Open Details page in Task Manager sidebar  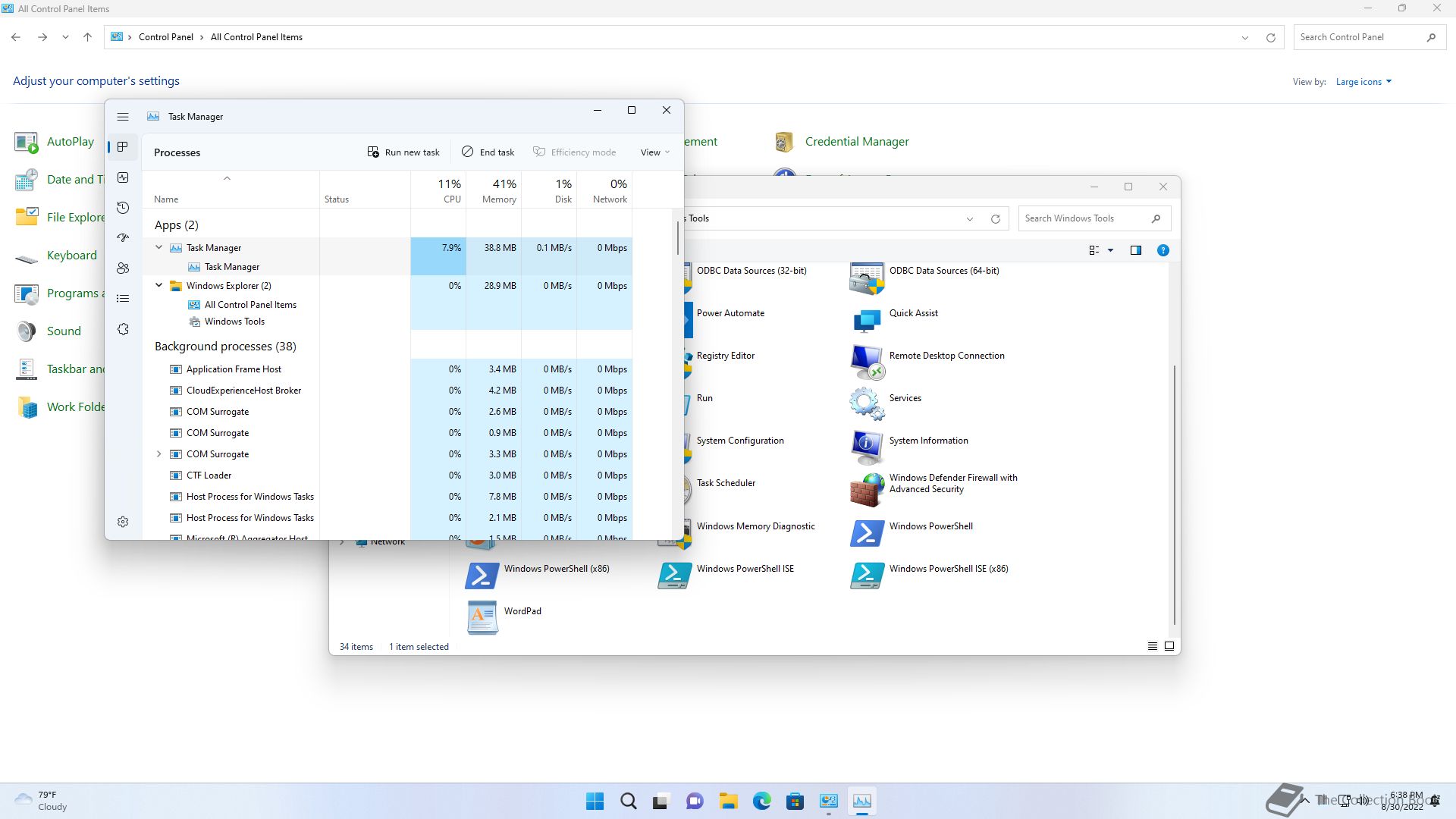point(123,299)
